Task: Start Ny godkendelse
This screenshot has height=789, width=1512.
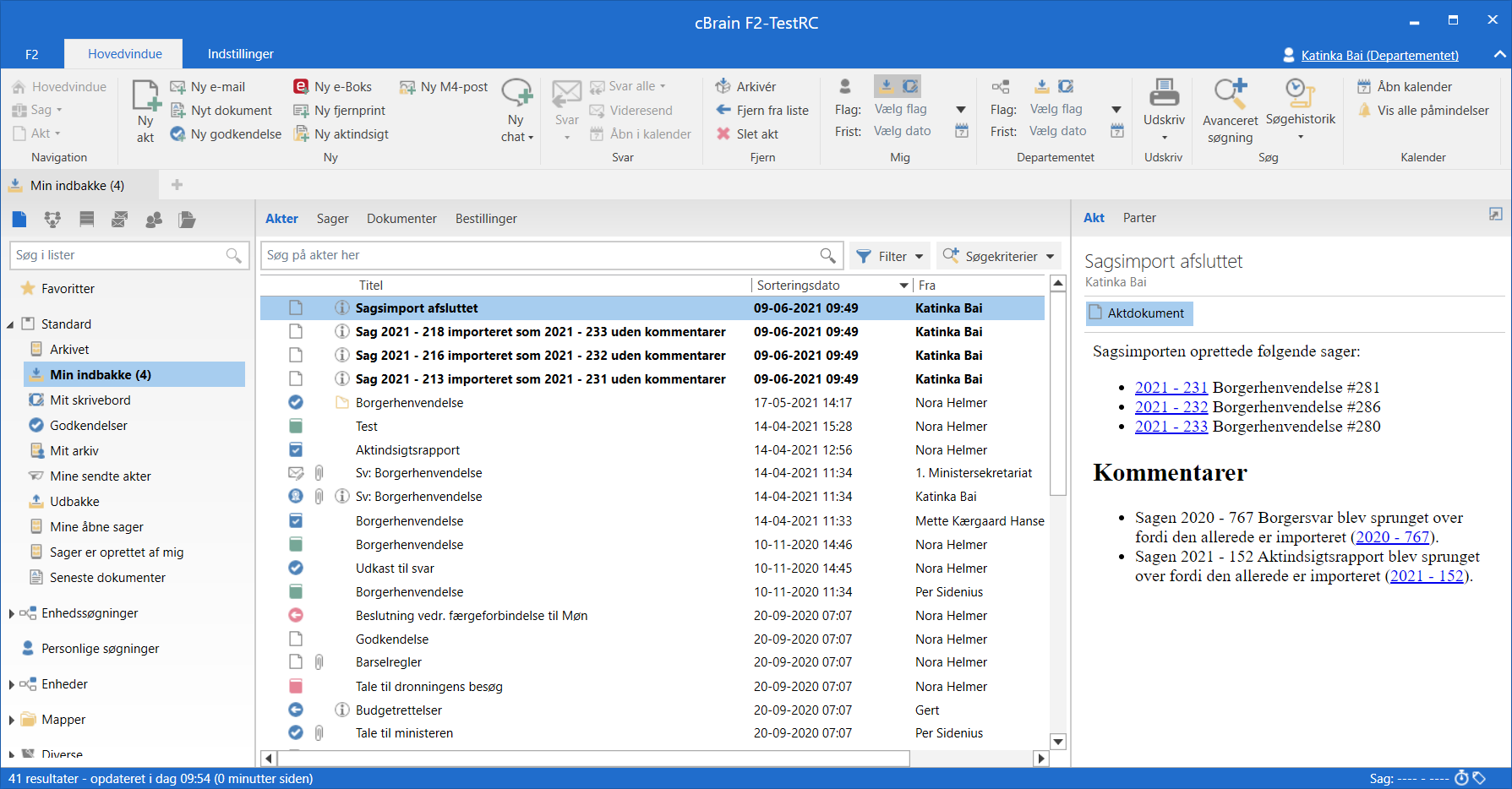Action: 226,134
